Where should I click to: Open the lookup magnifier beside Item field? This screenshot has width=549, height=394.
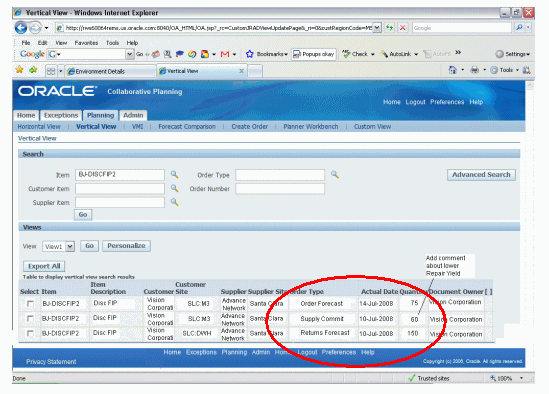(174, 174)
